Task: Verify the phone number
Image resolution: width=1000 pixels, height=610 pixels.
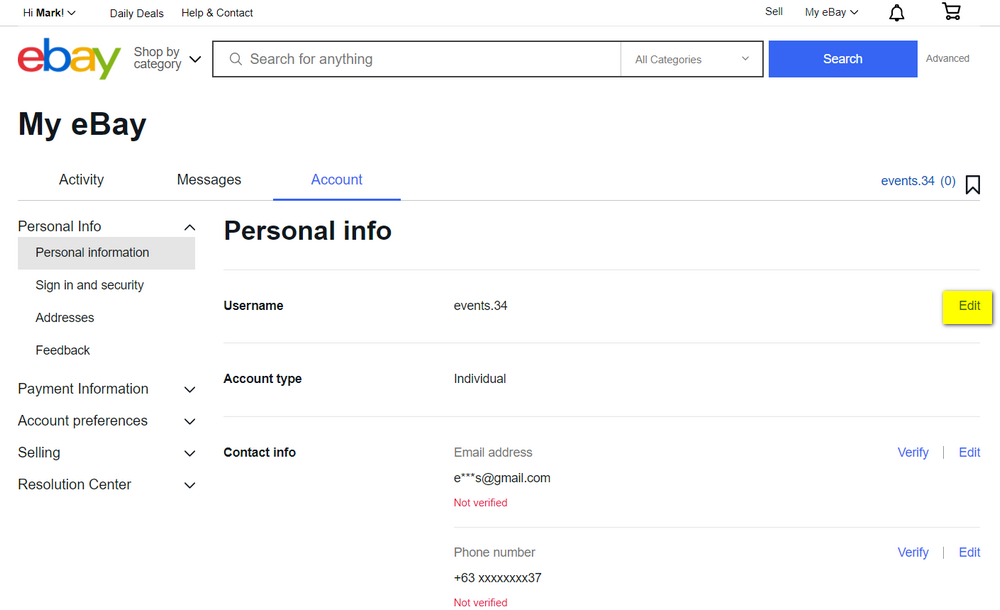Action: click(913, 553)
